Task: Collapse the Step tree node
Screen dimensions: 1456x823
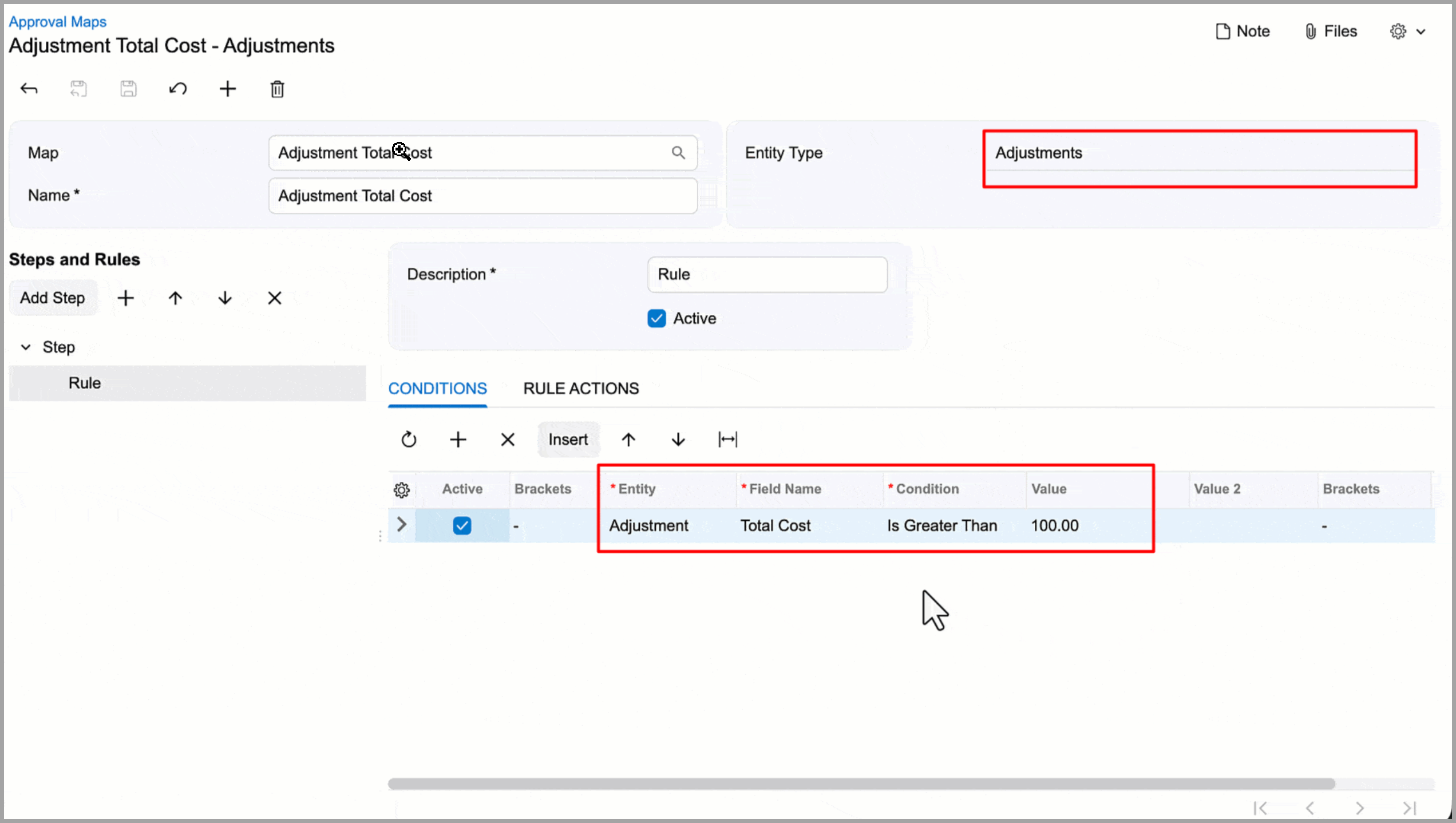Action: pyautogui.click(x=26, y=347)
